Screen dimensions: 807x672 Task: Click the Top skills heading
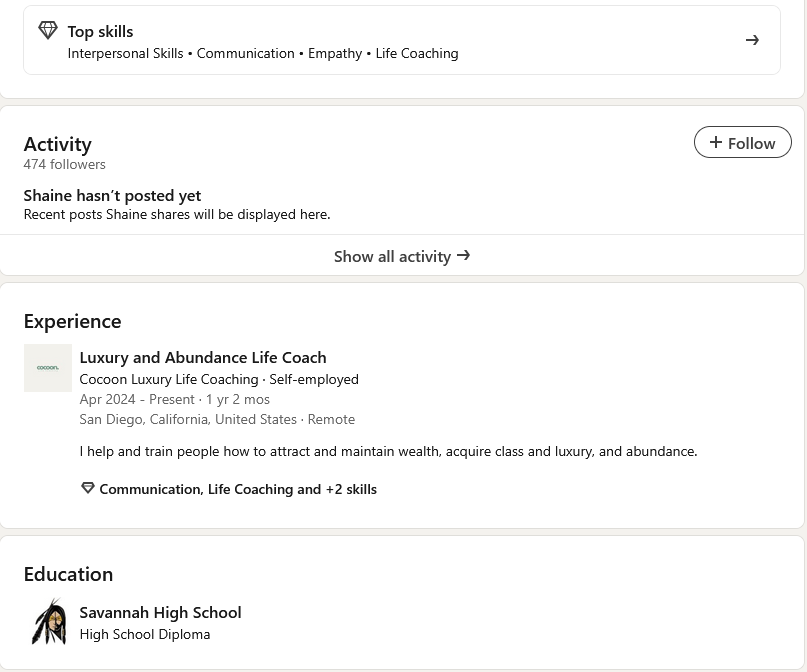tap(100, 32)
